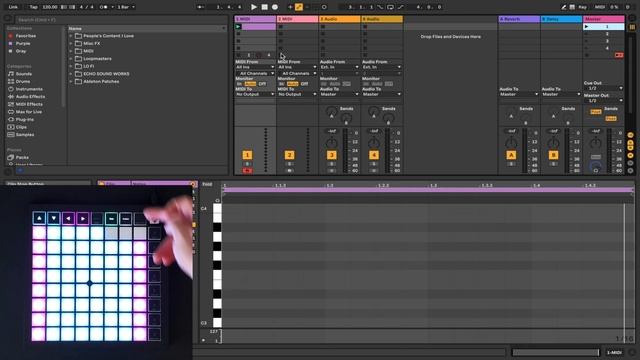
Task: Open the Samples category
Action: point(25,135)
